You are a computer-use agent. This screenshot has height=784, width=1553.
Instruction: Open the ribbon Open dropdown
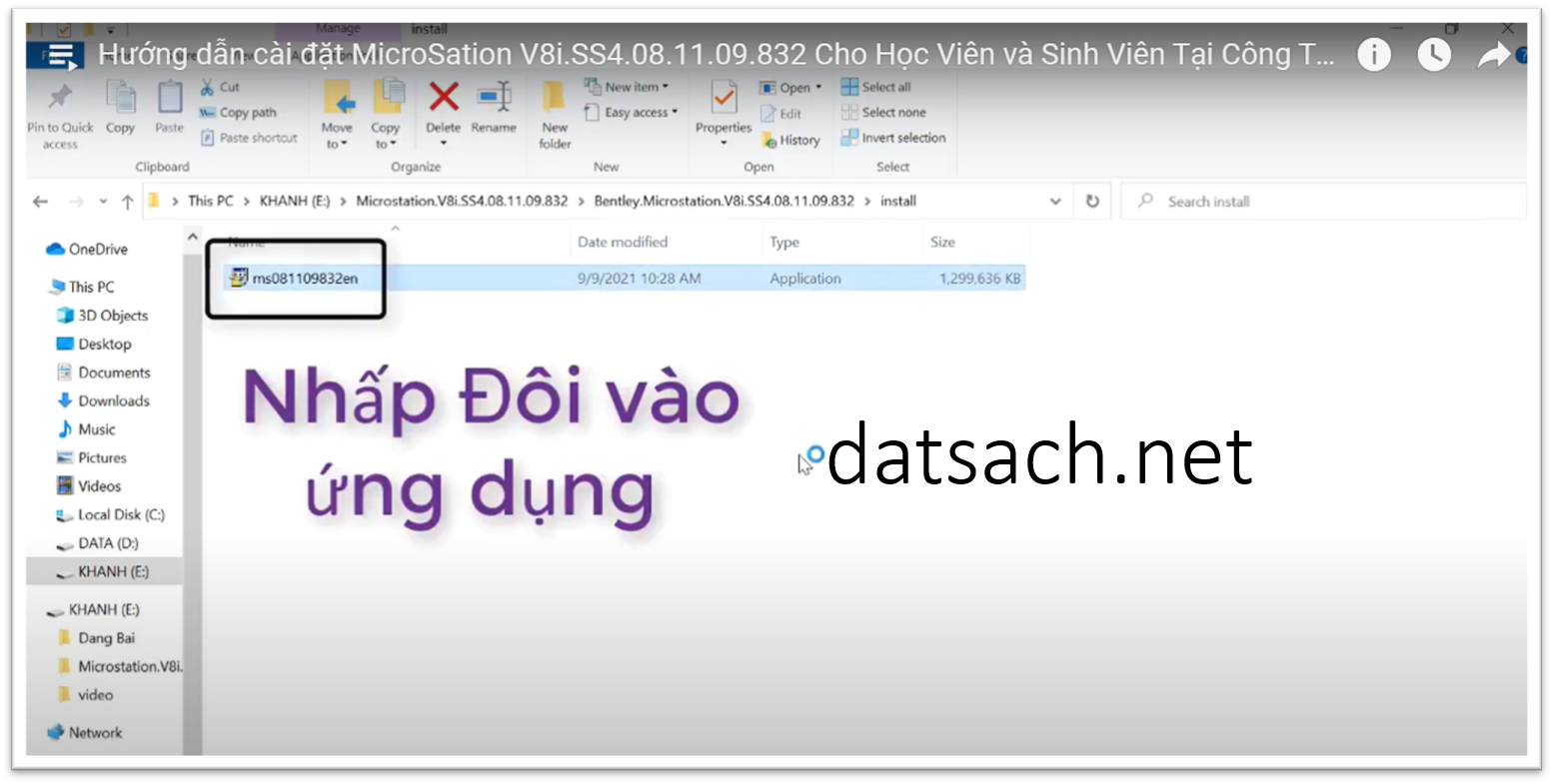[x=790, y=88]
